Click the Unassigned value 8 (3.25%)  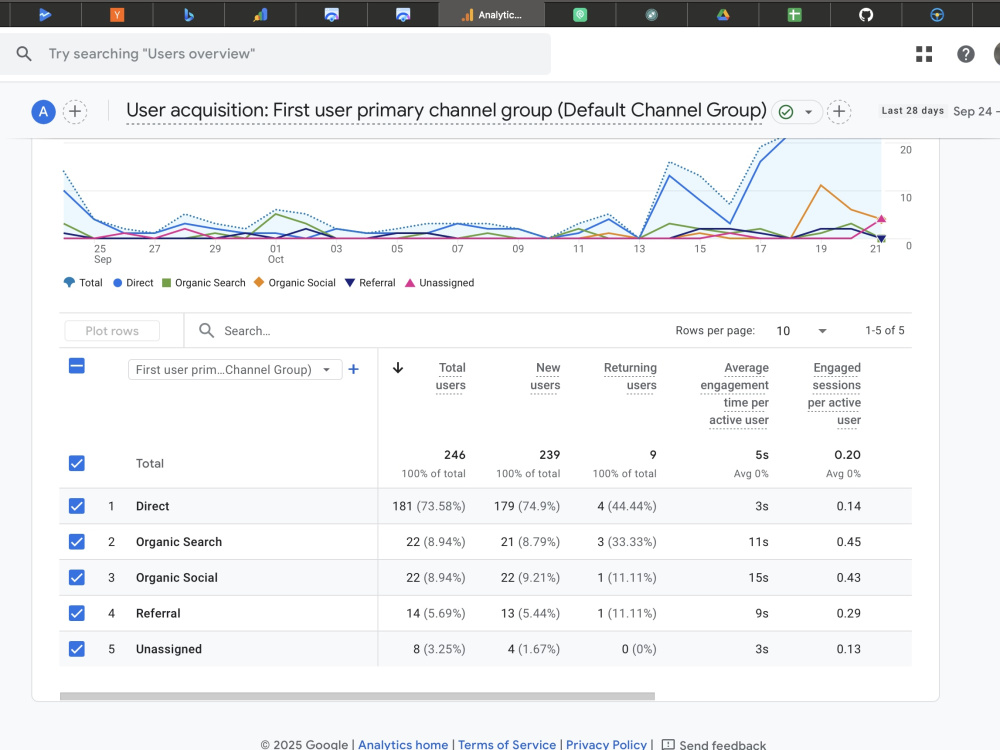(x=439, y=649)
